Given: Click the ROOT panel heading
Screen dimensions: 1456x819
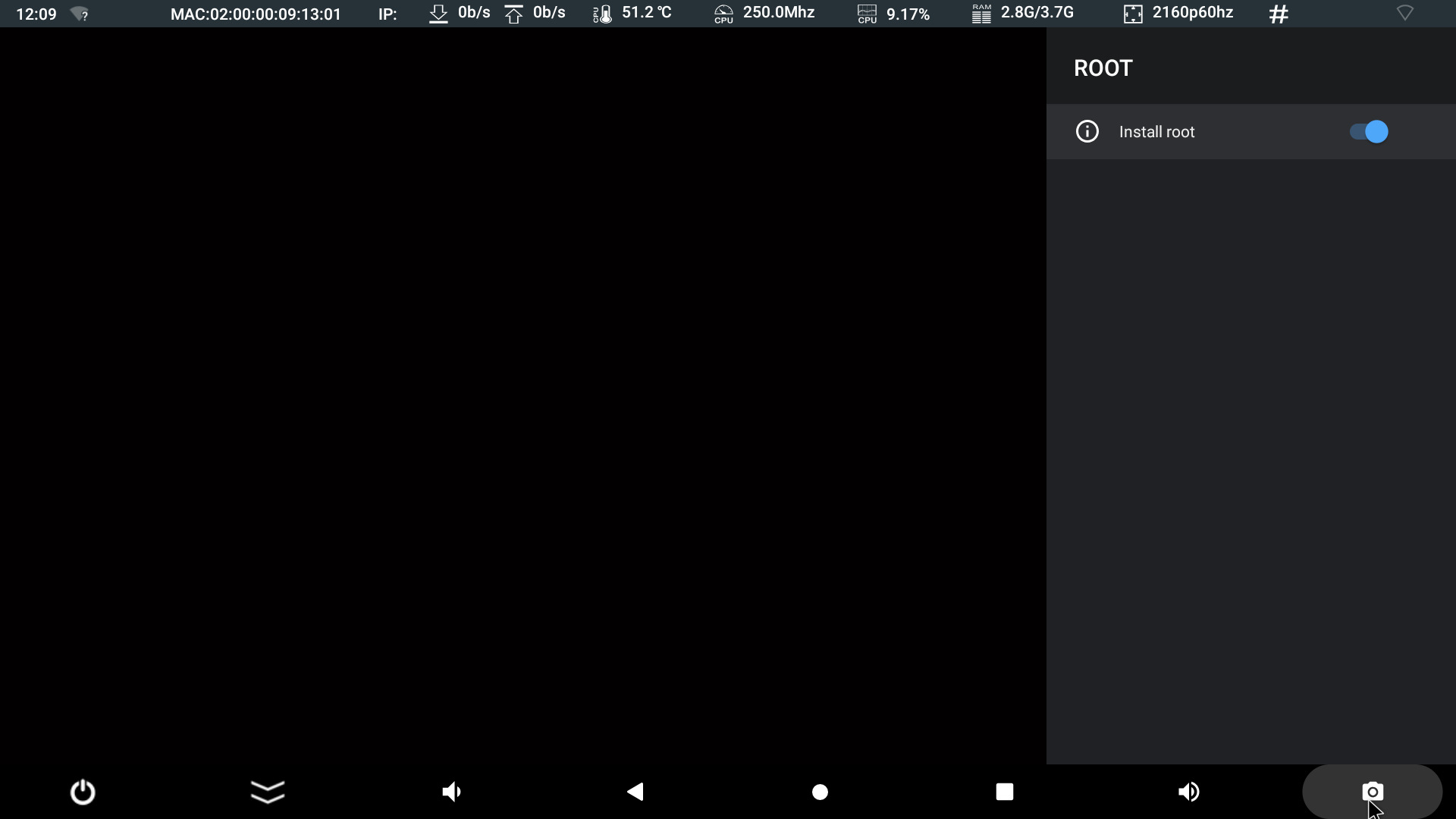Looking at the screenshot, I should tap(1103, 68).
